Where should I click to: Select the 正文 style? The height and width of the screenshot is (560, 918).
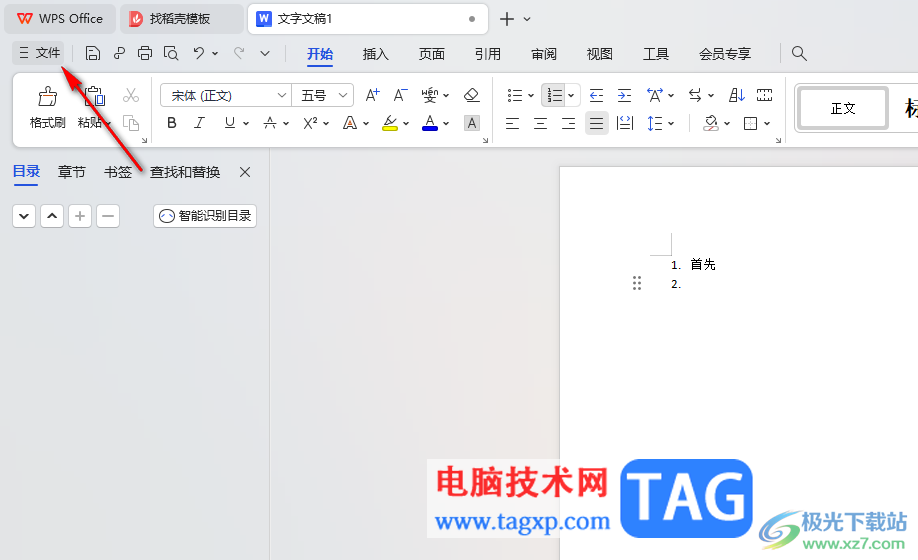point(843,108)
